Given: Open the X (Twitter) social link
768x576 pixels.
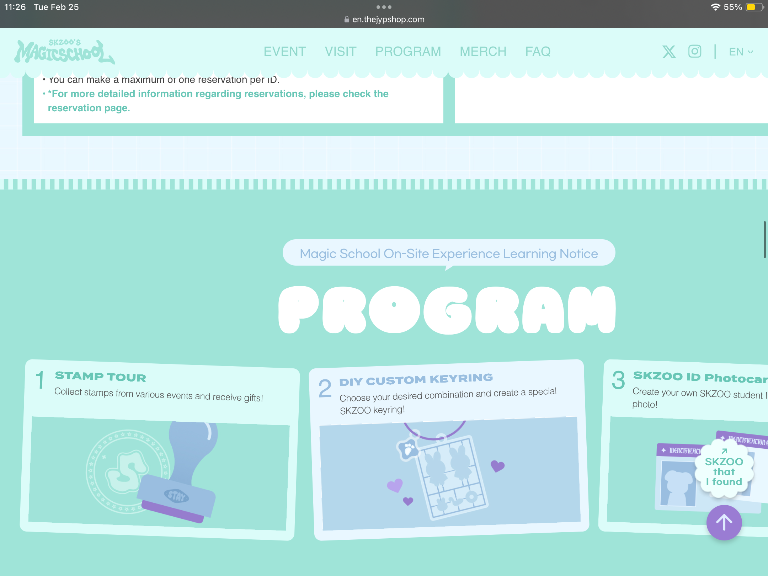Looking at the screenshot, I should coord(669,51).
